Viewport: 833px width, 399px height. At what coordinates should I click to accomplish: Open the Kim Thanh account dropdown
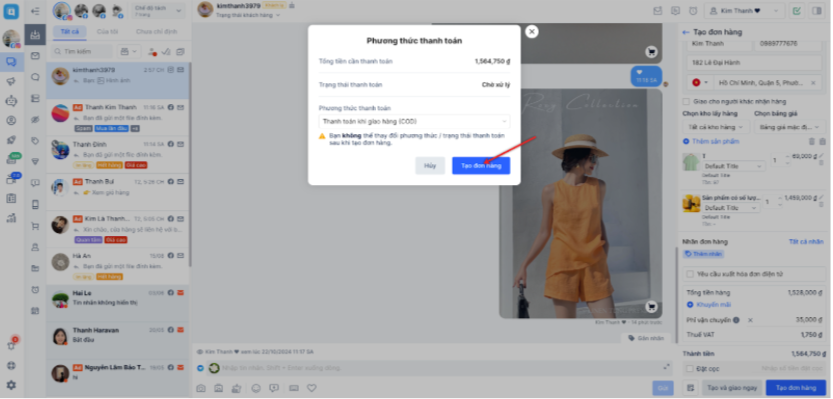[x=744, y=11]
